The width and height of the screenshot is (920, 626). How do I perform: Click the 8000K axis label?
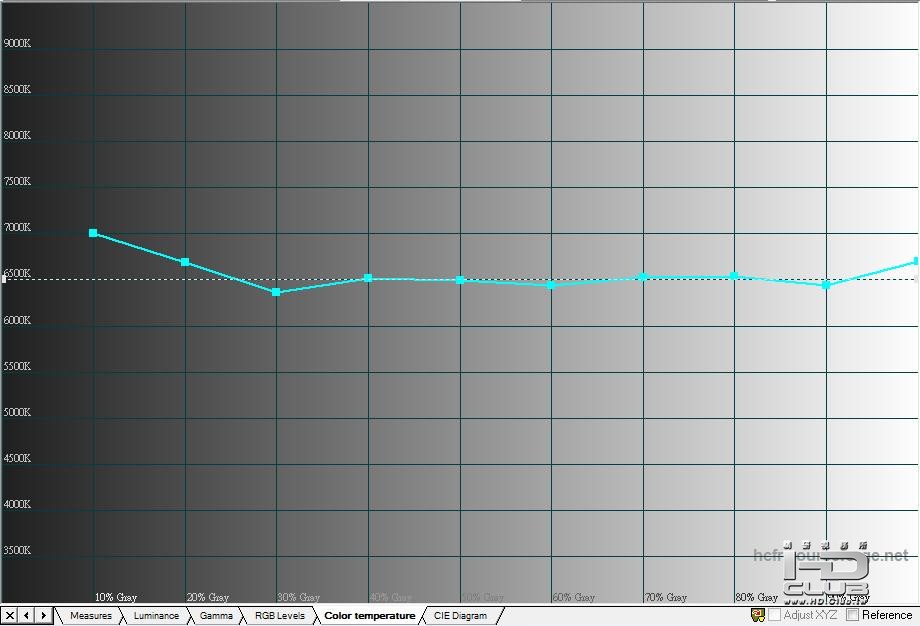coord(17,135)
